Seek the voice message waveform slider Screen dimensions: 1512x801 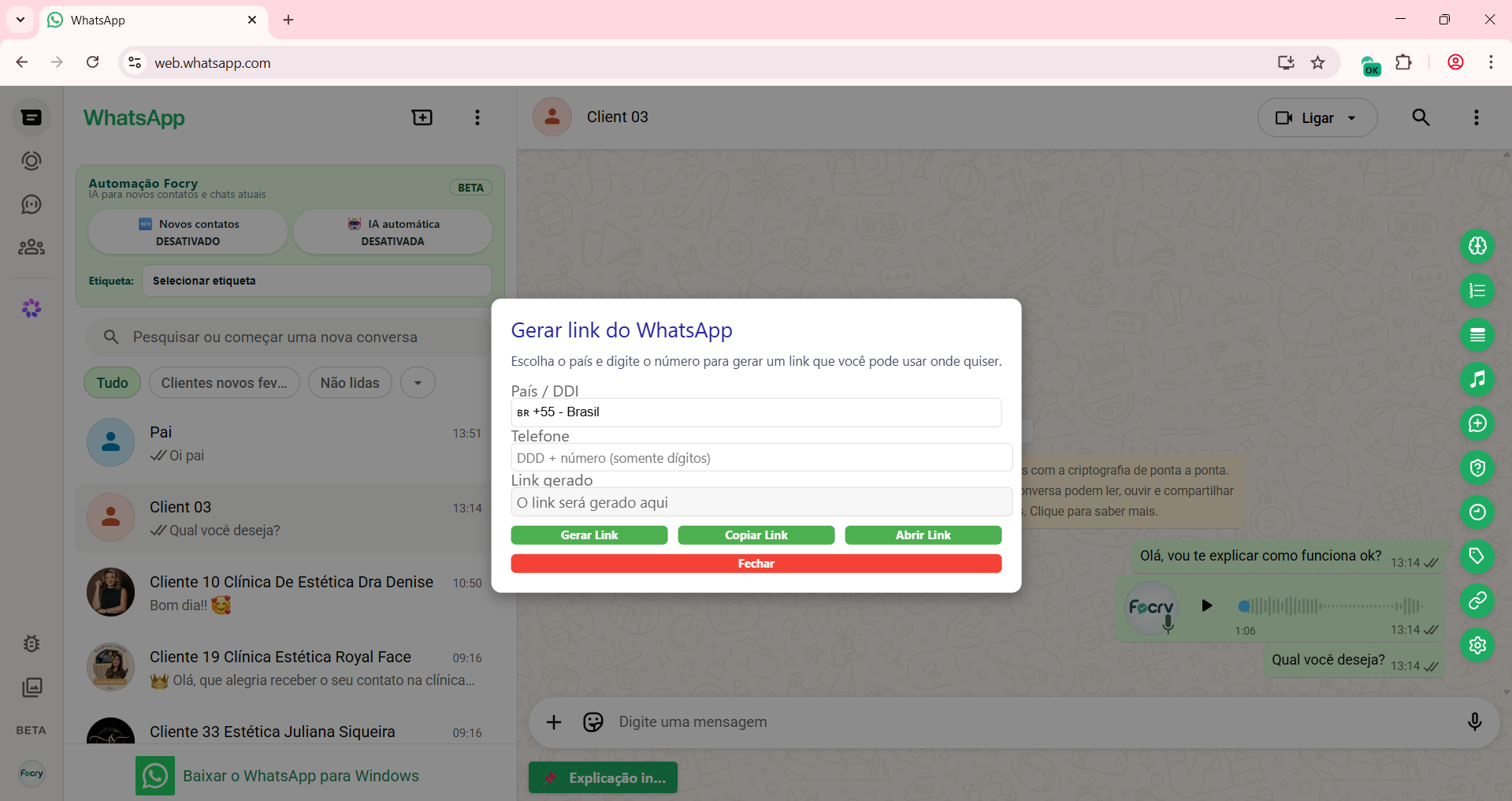point(1332,606)
